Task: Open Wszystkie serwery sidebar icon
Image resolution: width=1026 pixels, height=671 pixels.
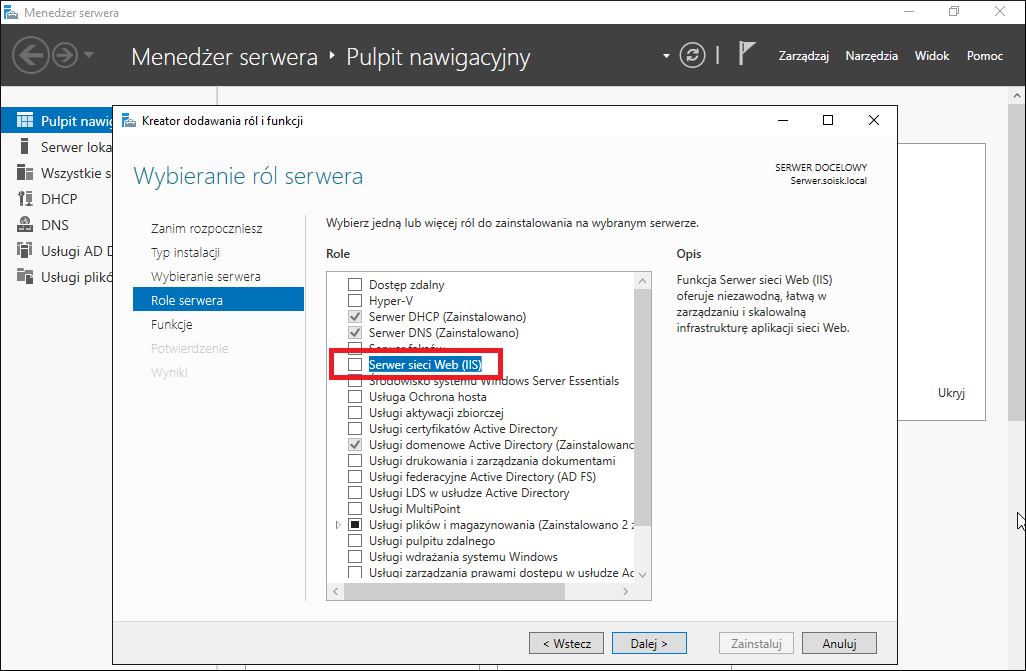Action: [x=25, y=173]
